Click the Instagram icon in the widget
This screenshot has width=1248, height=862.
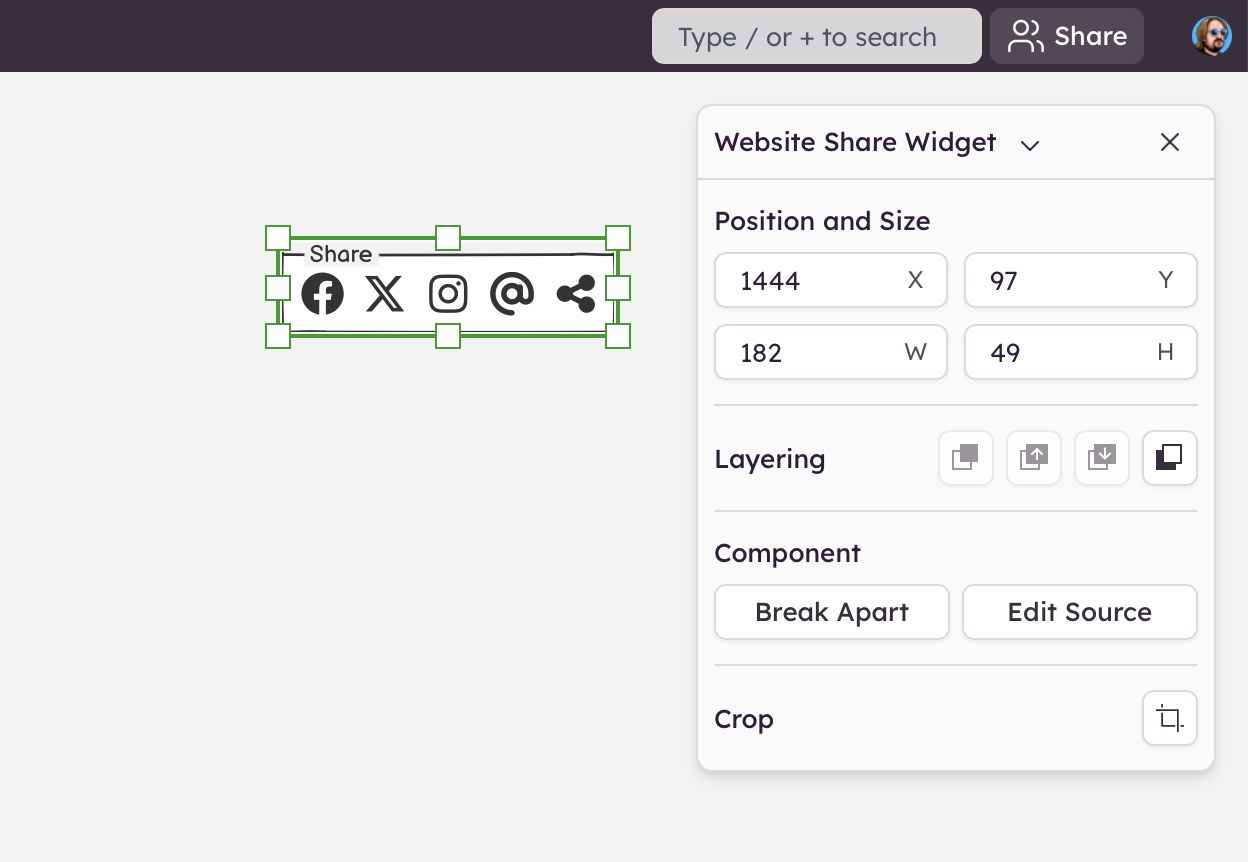[448, 294]
